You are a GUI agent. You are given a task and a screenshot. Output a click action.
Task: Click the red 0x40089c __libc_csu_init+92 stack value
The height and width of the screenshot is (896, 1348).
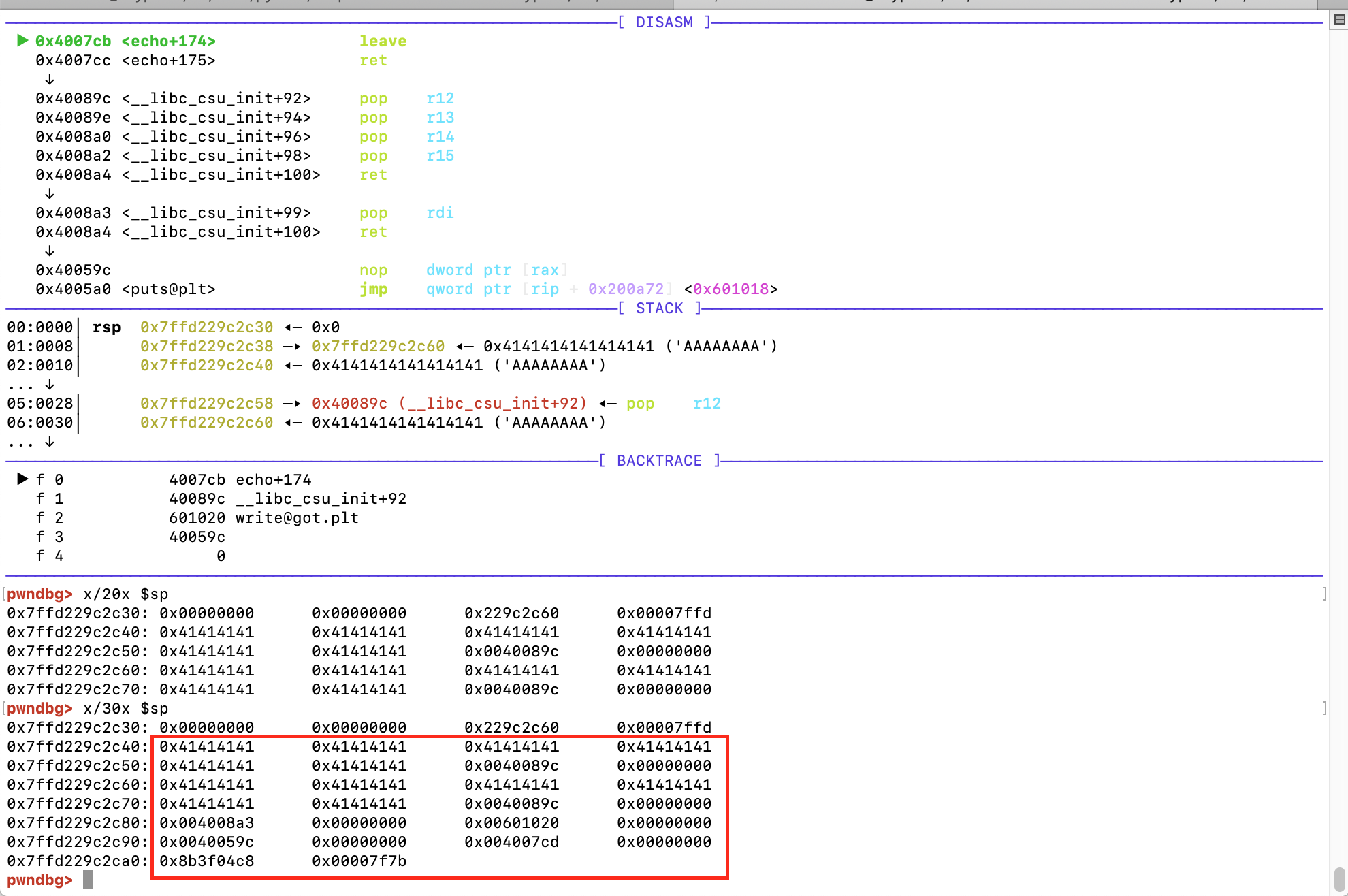[x=449, y=404]
